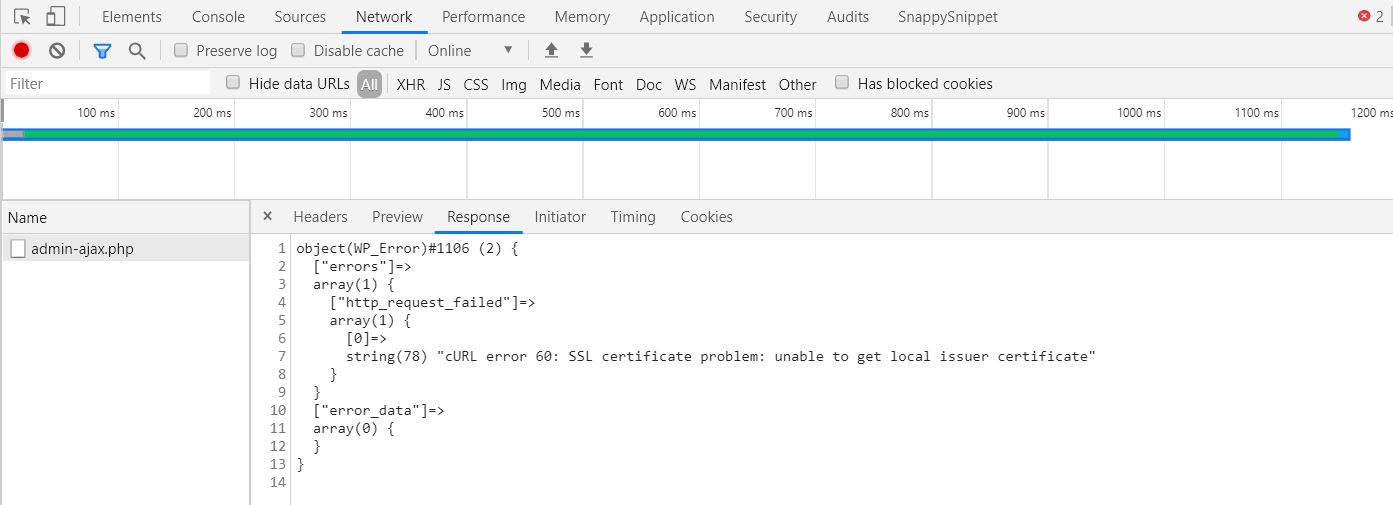Open the Audits tab
1393x505 pixels.
[x=848, y=17]
